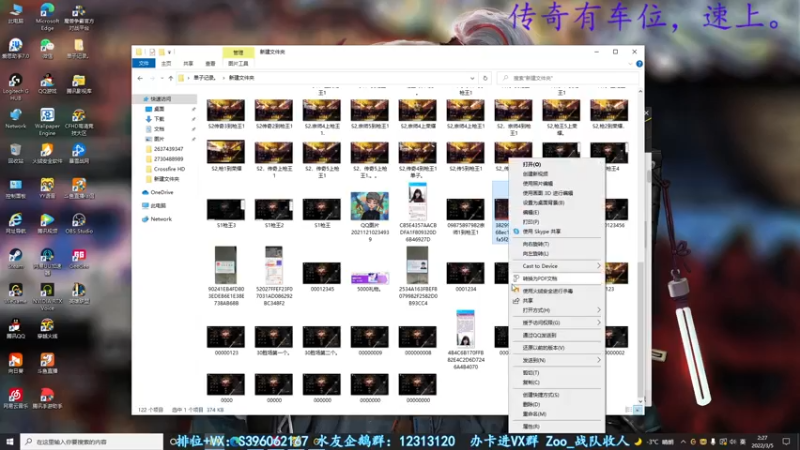The image size is (800, 450).
Task: Choose Send via QQ (通过QQ发送到)
Action: [557, 335]
